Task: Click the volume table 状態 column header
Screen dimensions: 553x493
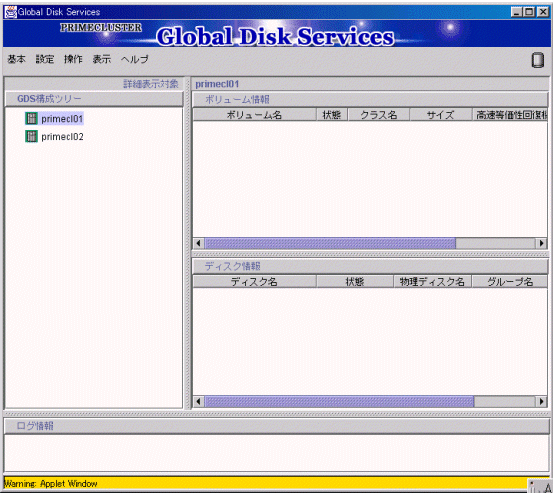Action: pyautogui.click(x=332, y=115)
